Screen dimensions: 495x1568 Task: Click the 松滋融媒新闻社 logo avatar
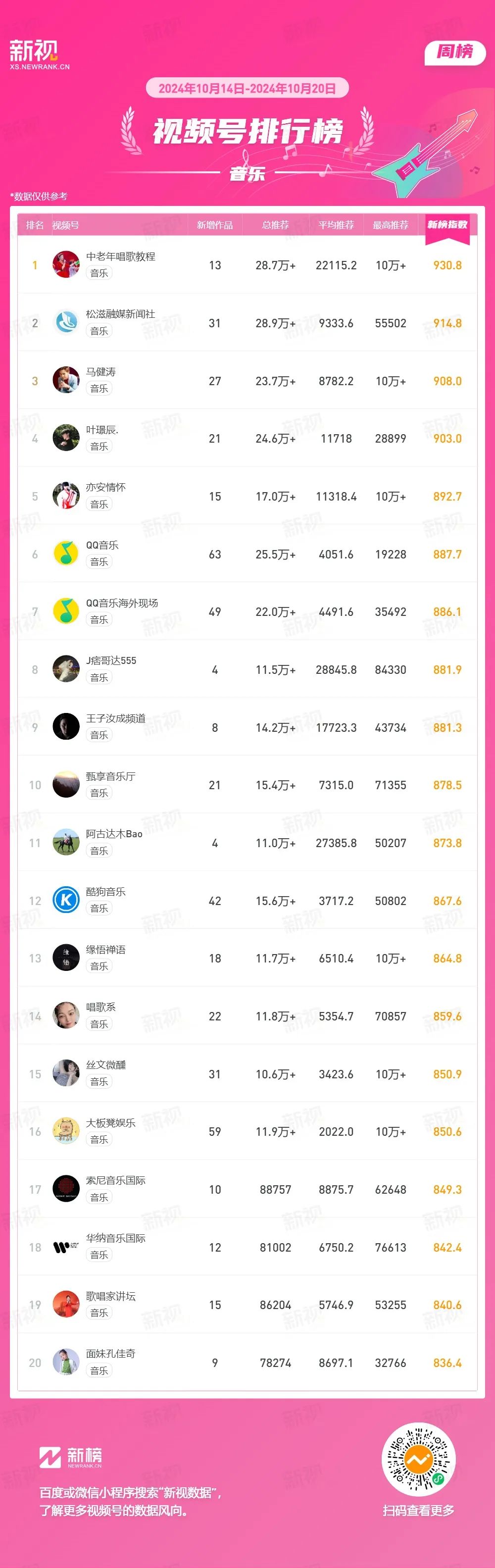66,322
